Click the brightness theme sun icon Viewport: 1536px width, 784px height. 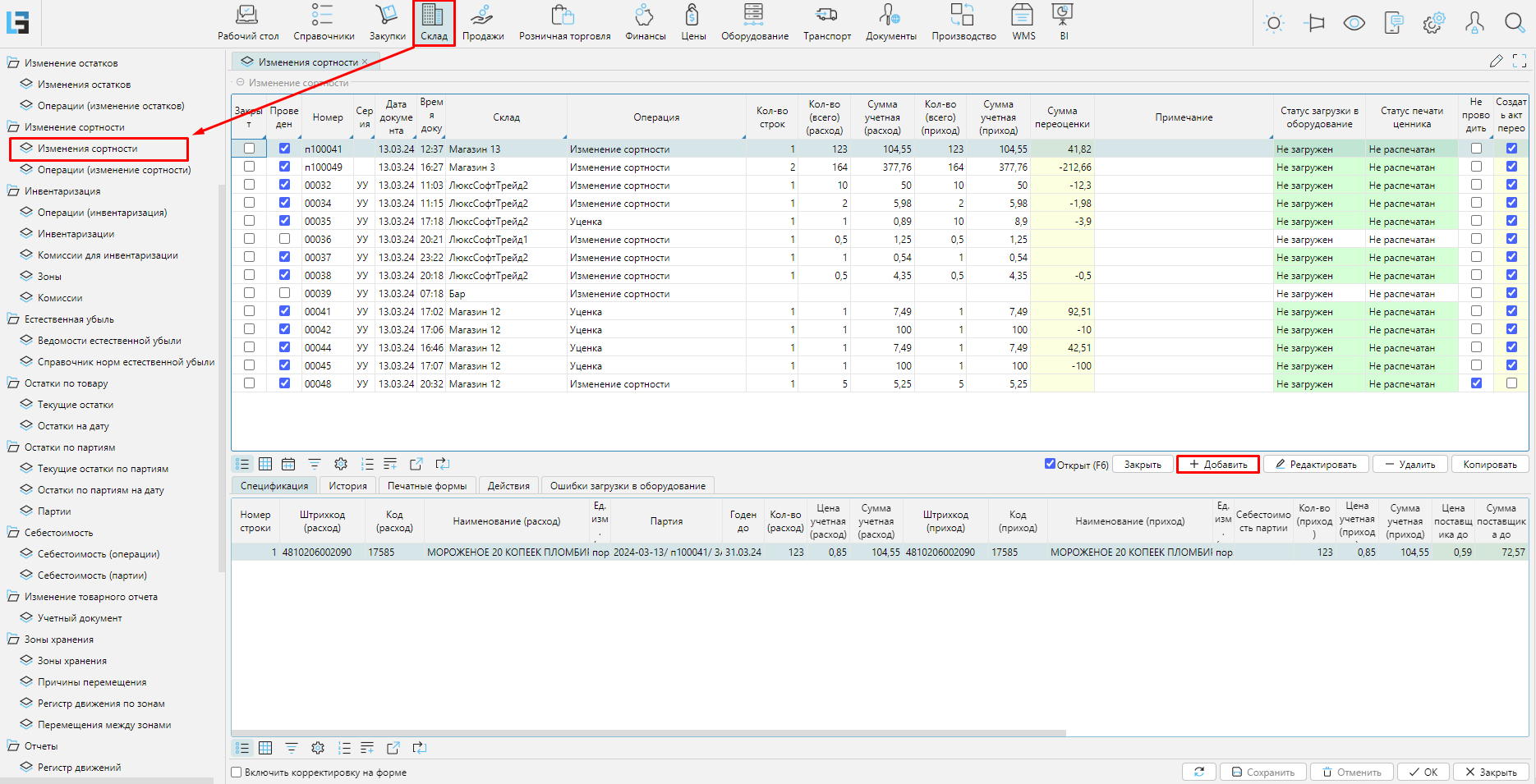1274,23
